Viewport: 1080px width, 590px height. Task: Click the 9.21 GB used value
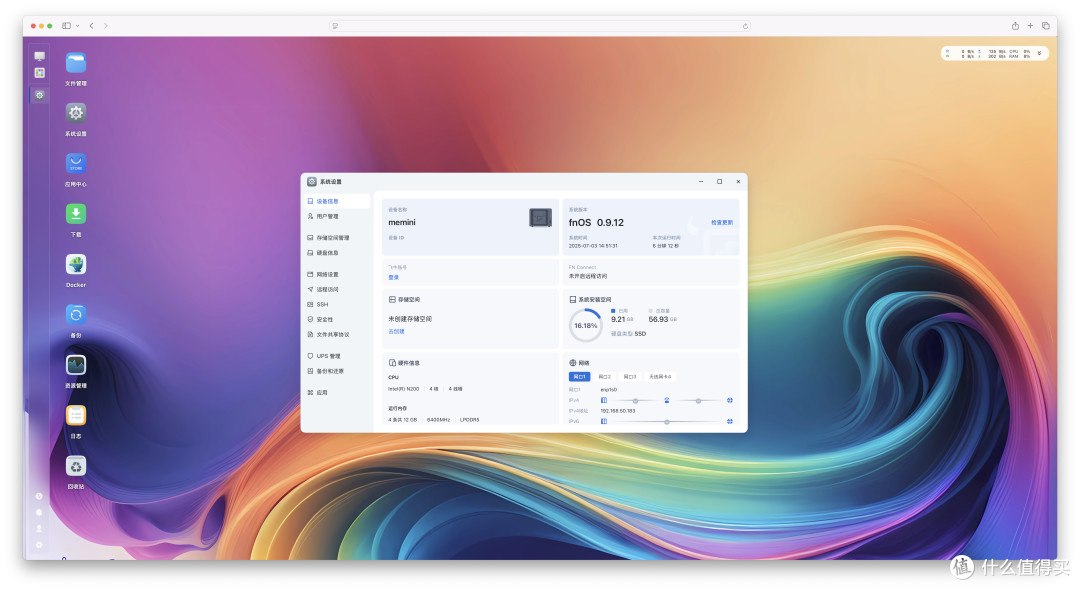click(x=622, y=319)
